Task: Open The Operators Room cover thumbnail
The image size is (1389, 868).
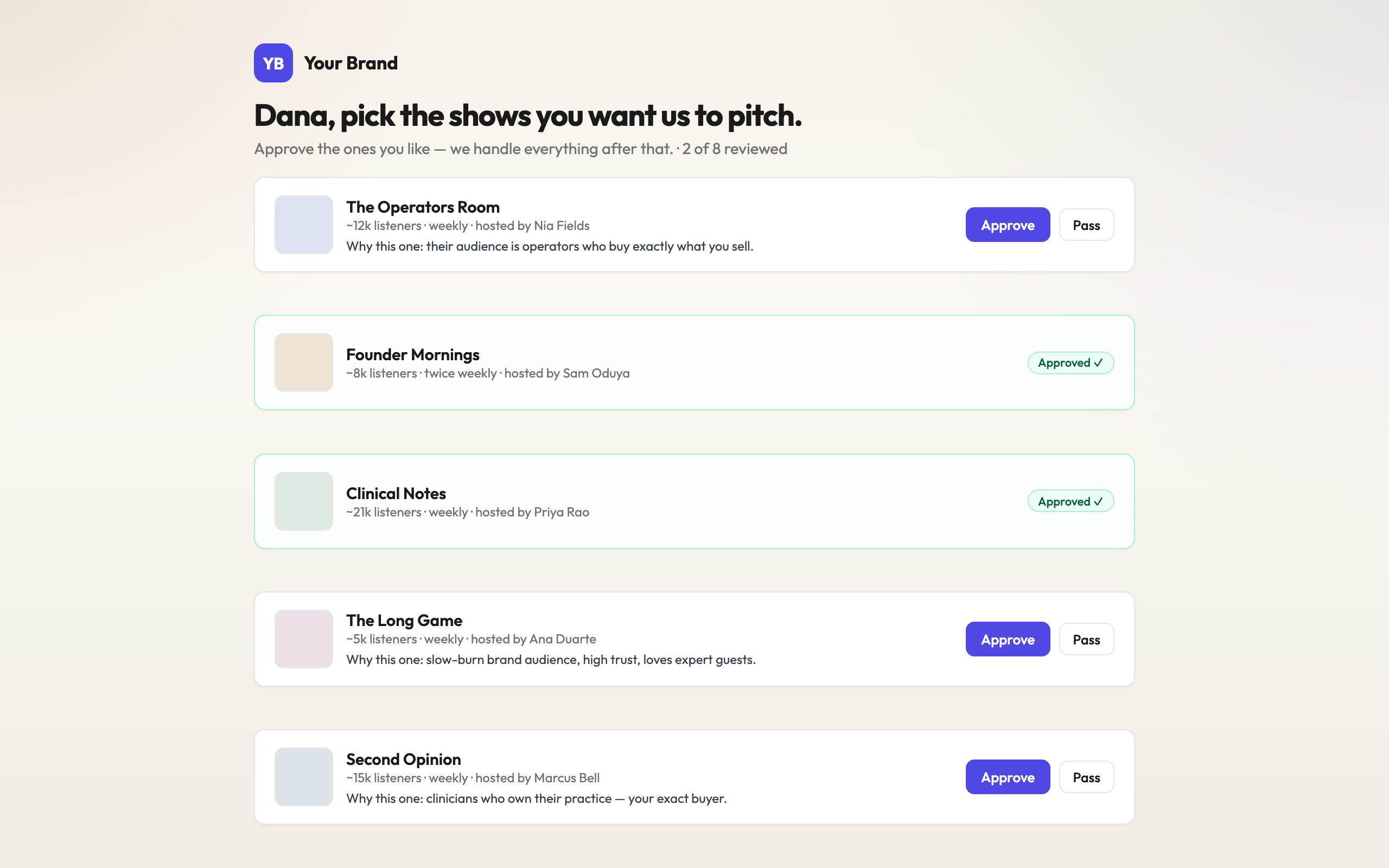Action: click(304, 225)
